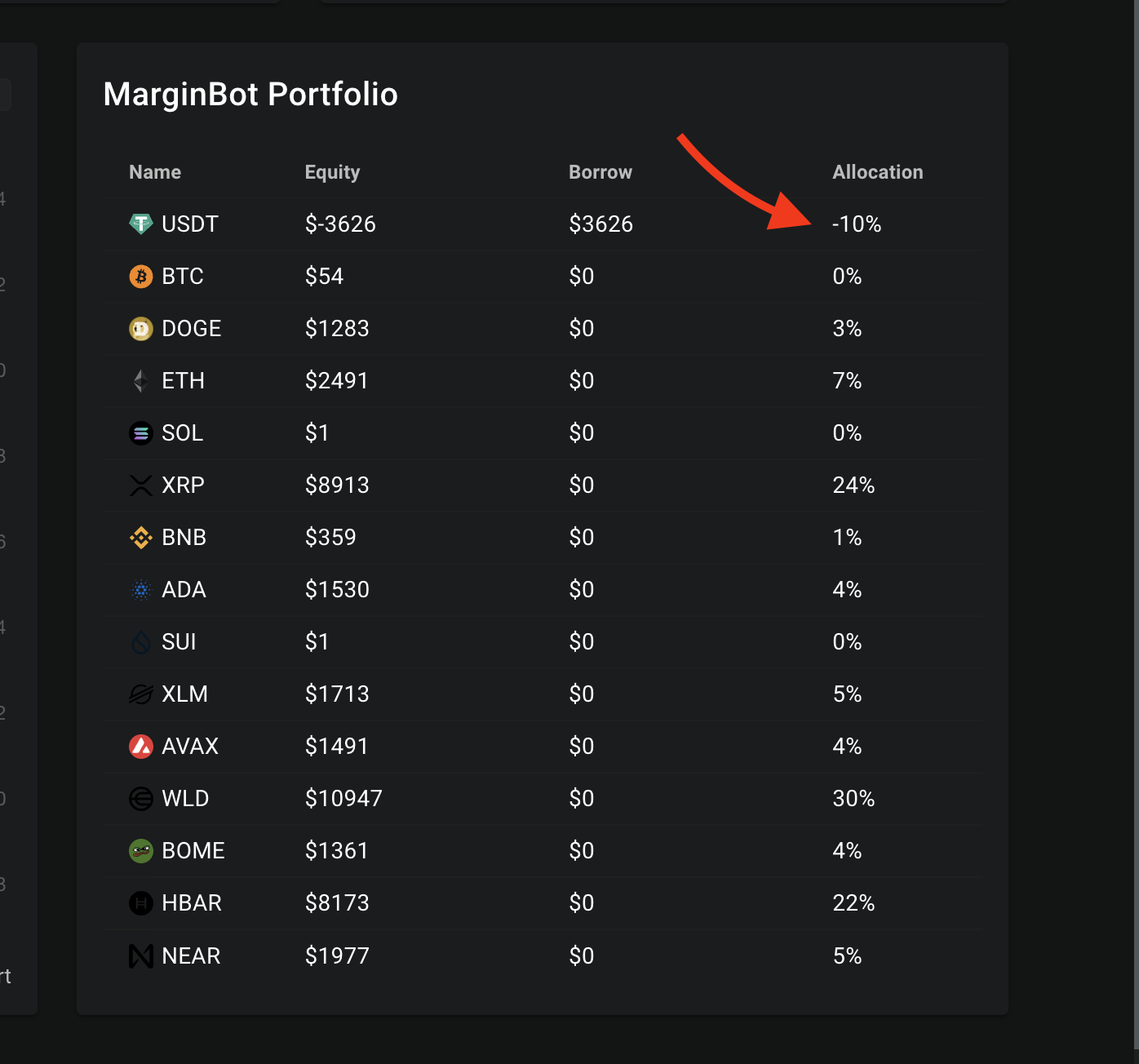Select the USDT -10% allocation value
The width and height of the screenshot is (1139, 1064).
pyautogui.click(x=857, y=224)
